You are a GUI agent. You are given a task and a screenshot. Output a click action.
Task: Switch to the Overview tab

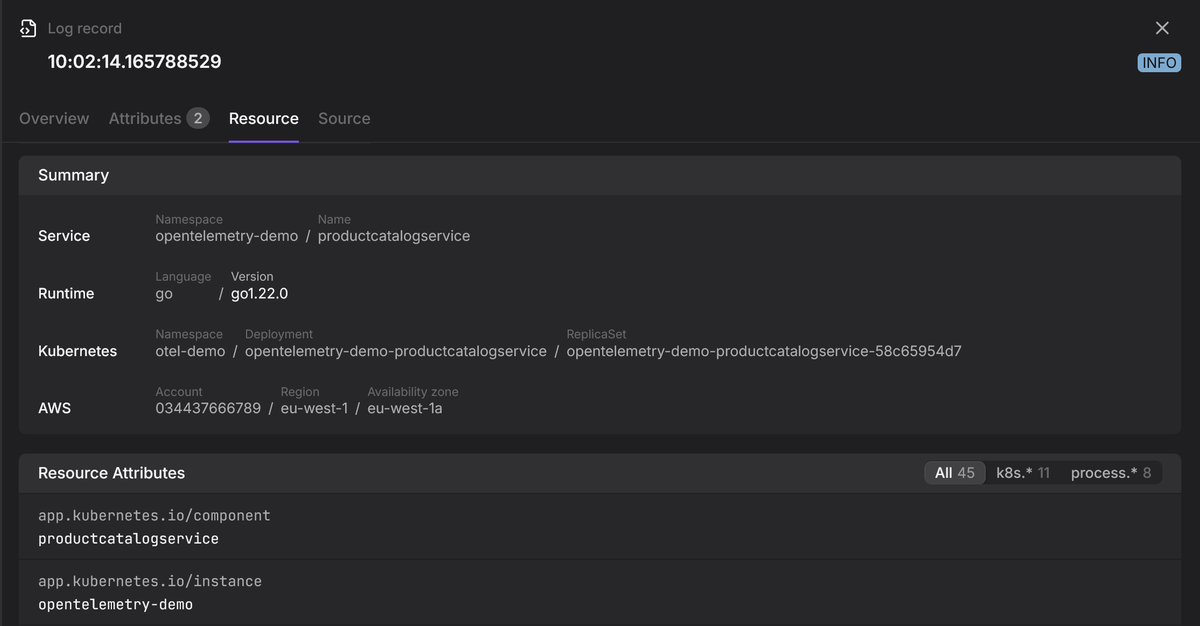(54, 118)
